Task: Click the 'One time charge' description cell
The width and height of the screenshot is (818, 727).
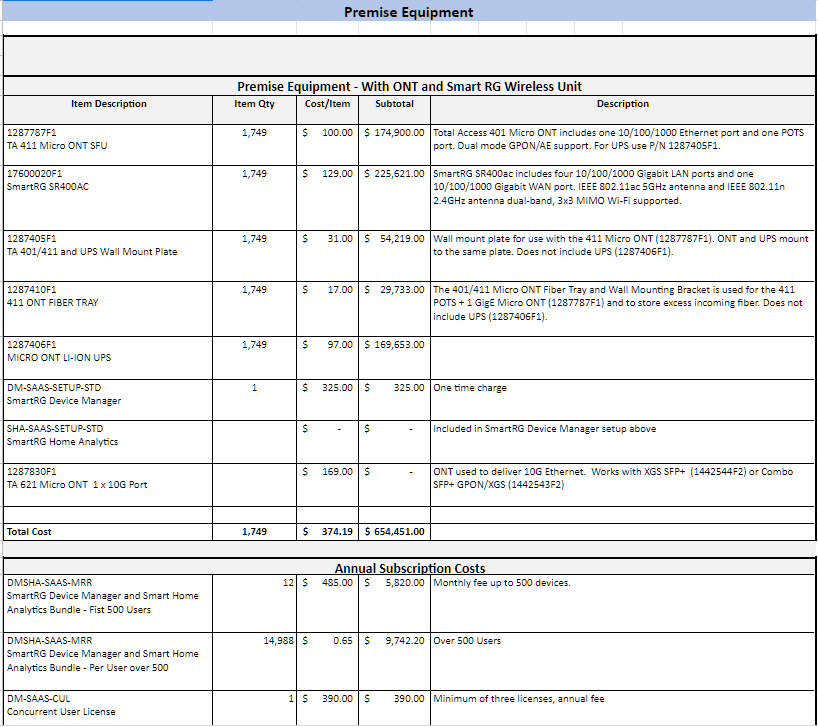Action: tap(622, 400)
